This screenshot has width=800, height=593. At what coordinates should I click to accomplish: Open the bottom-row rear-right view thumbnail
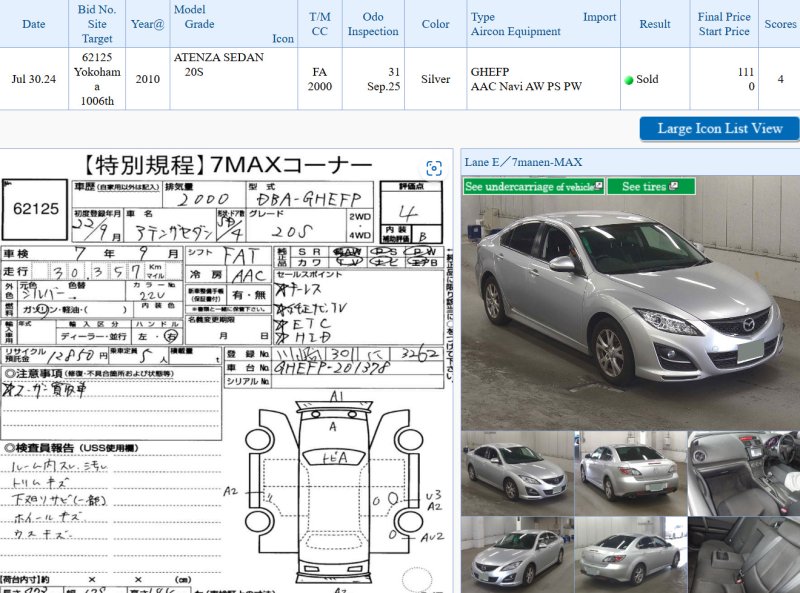(x=630, y=554)
